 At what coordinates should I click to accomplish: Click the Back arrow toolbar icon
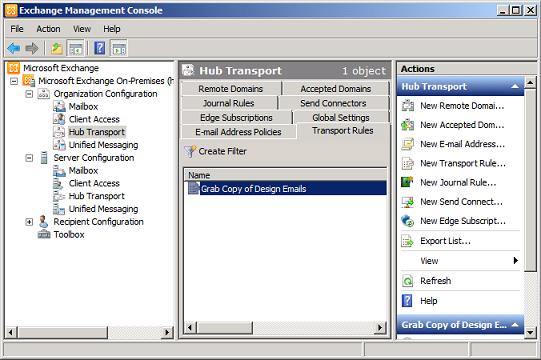pos(14,48)
